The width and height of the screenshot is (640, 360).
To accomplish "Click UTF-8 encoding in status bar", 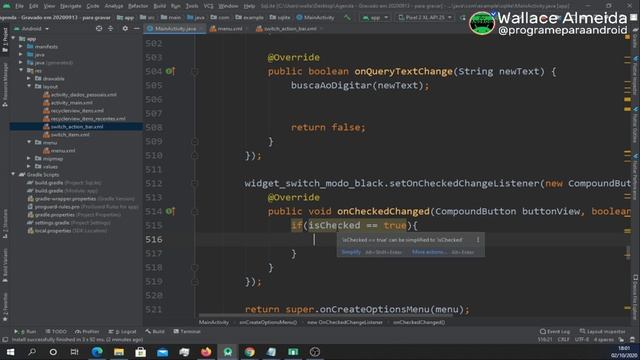I will 582,340.
